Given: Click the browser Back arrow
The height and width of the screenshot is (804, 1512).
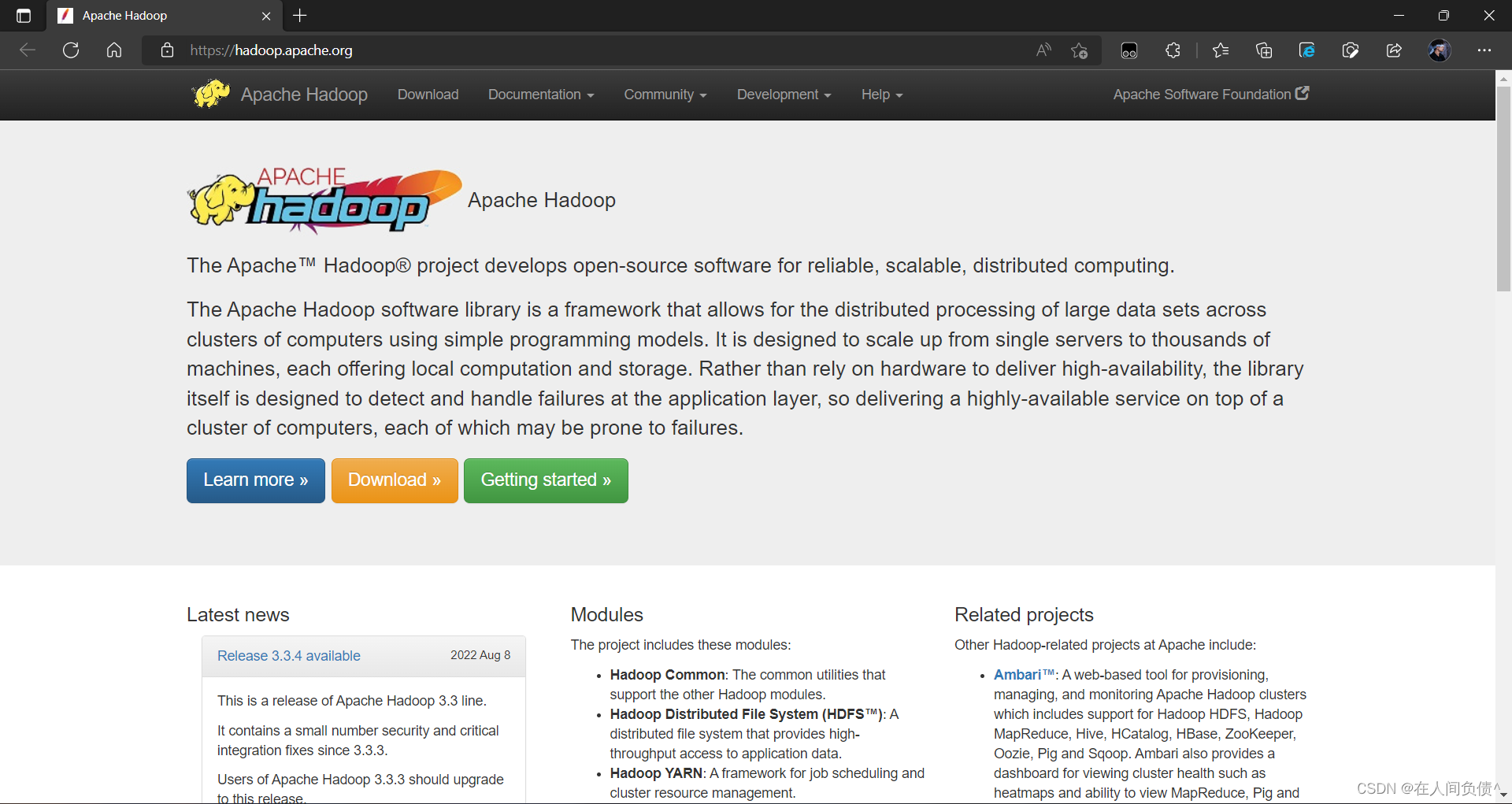Looking at the screenshot, I should click(28, 50).
